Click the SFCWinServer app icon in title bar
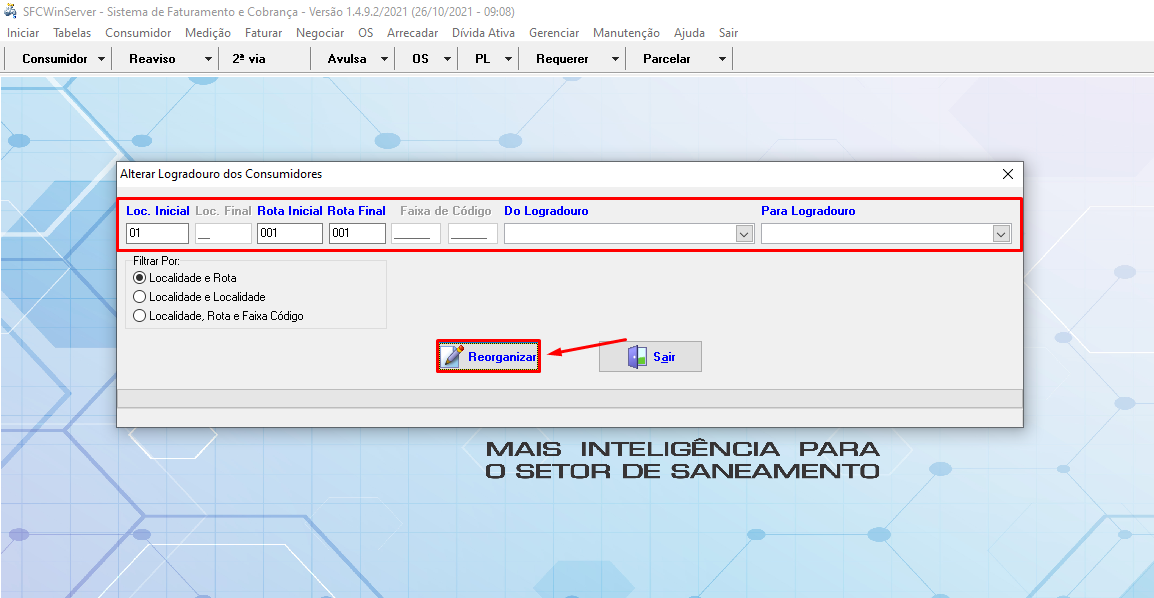 pyautogui.click(x=10, y=12)
